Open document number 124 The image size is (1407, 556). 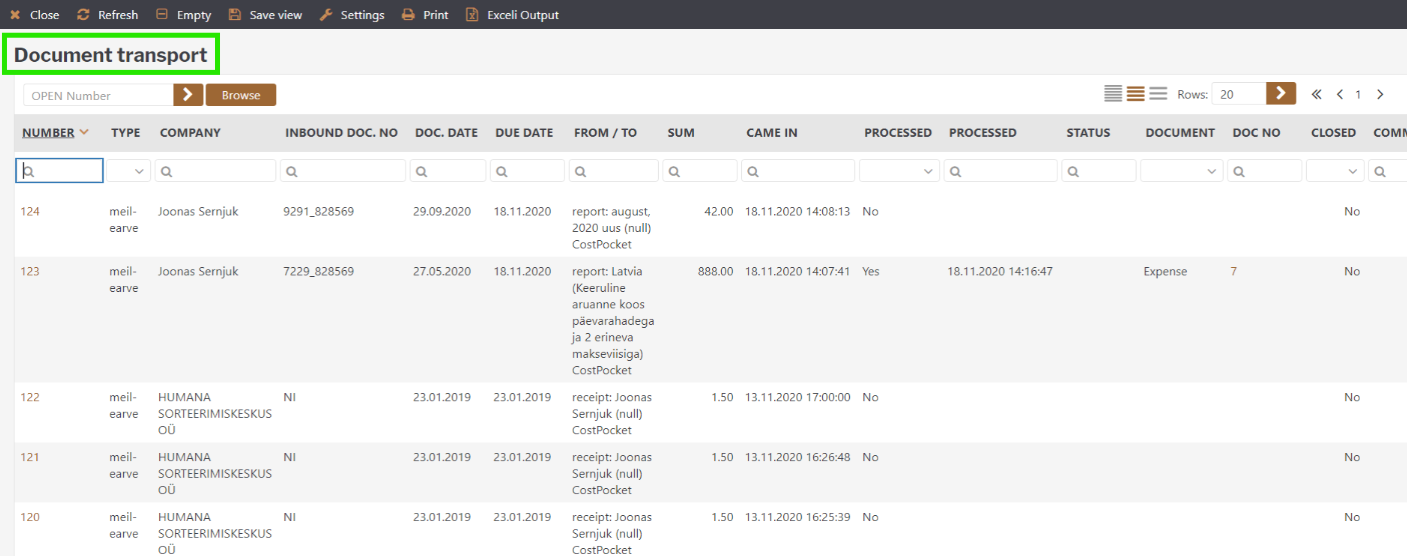31,211
